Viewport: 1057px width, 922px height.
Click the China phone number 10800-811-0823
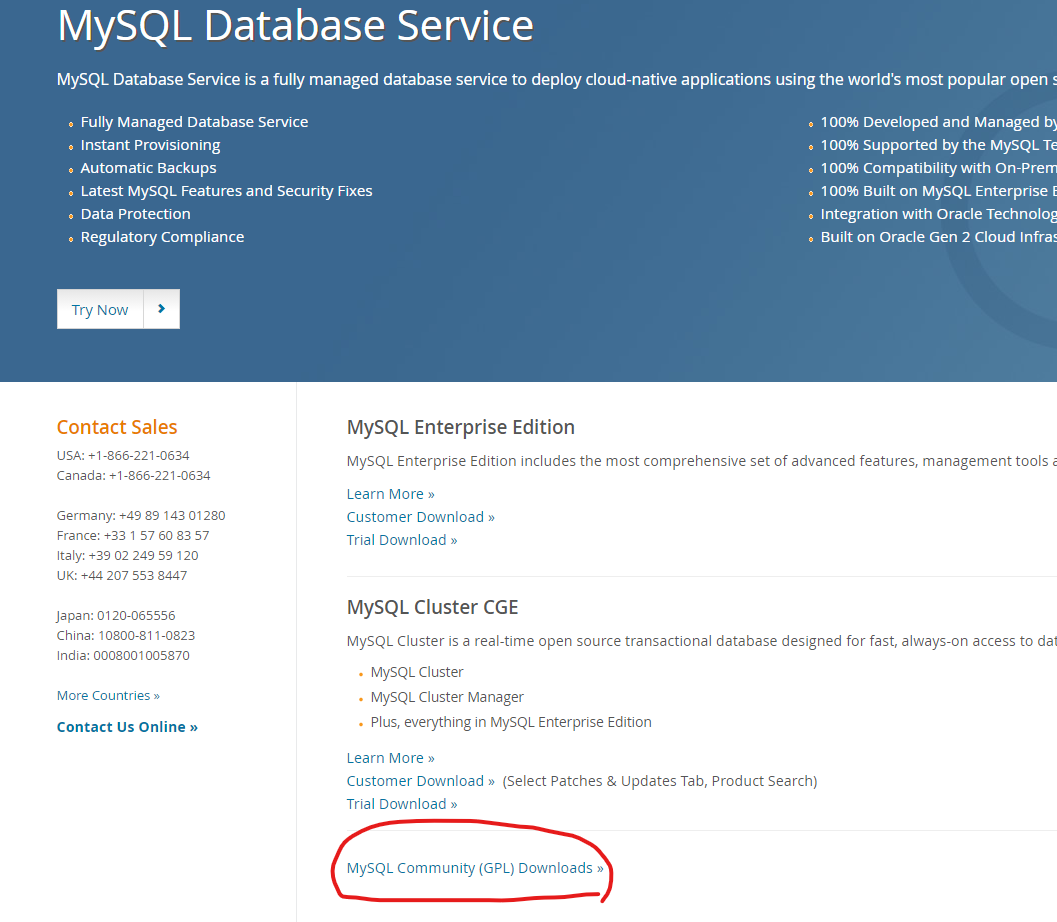147,636
